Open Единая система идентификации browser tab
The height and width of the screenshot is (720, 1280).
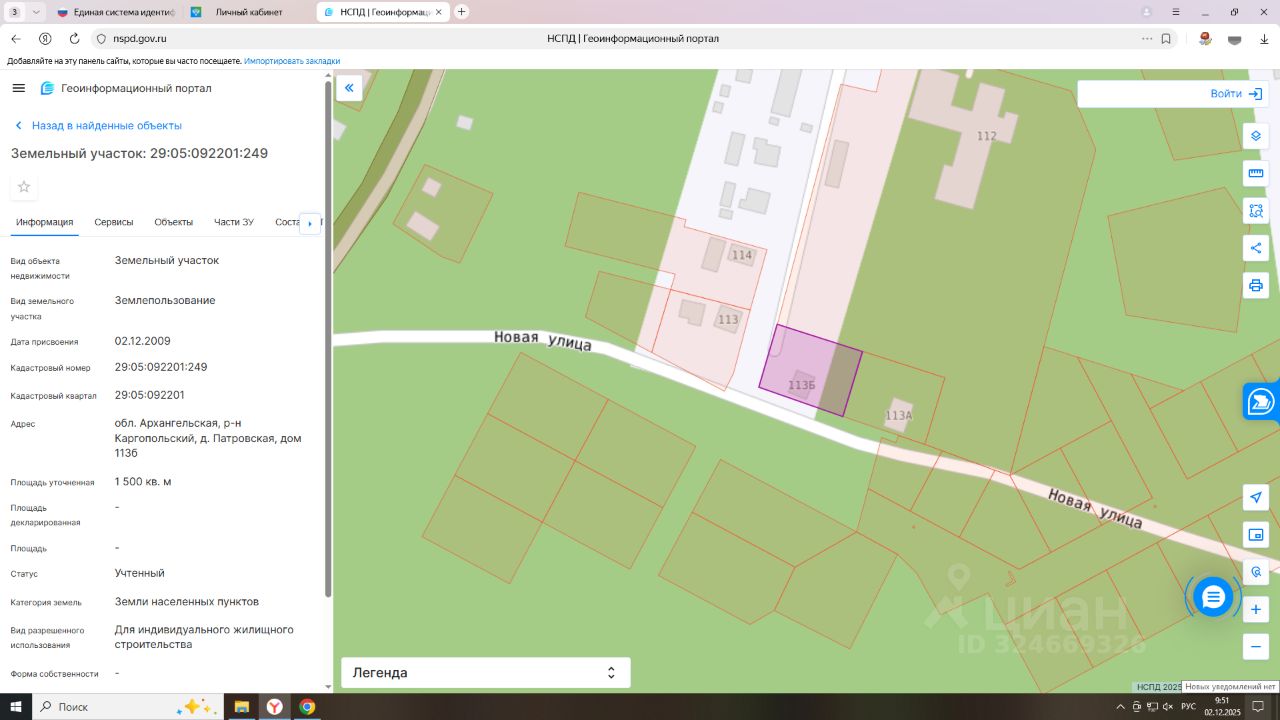pos(115,12)
